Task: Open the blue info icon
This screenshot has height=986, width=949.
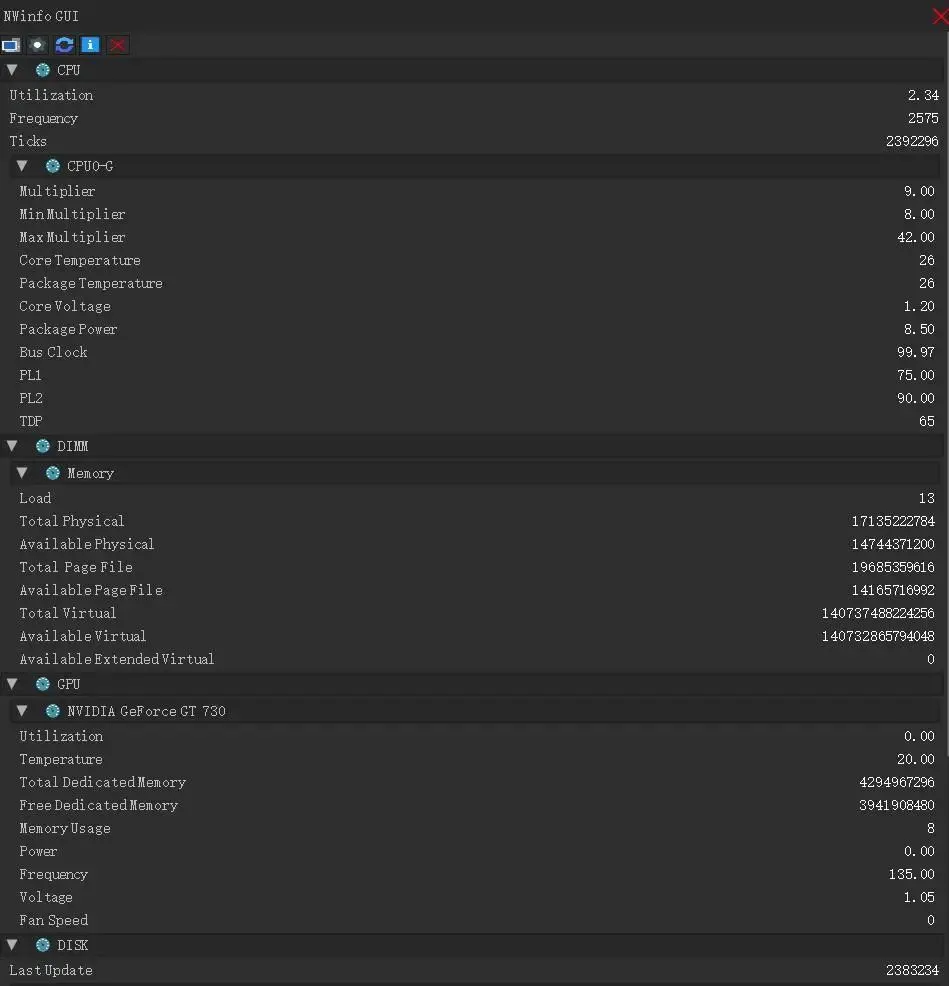Action: 91,45
